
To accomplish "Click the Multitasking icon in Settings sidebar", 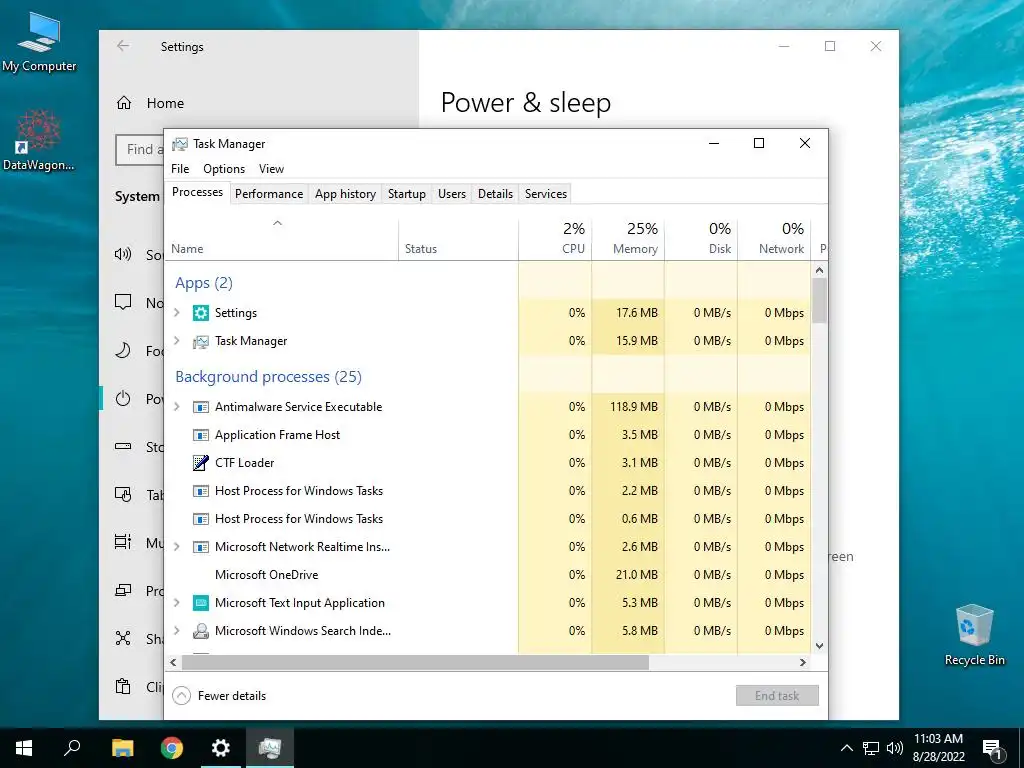I will click(x=123, y=542).
